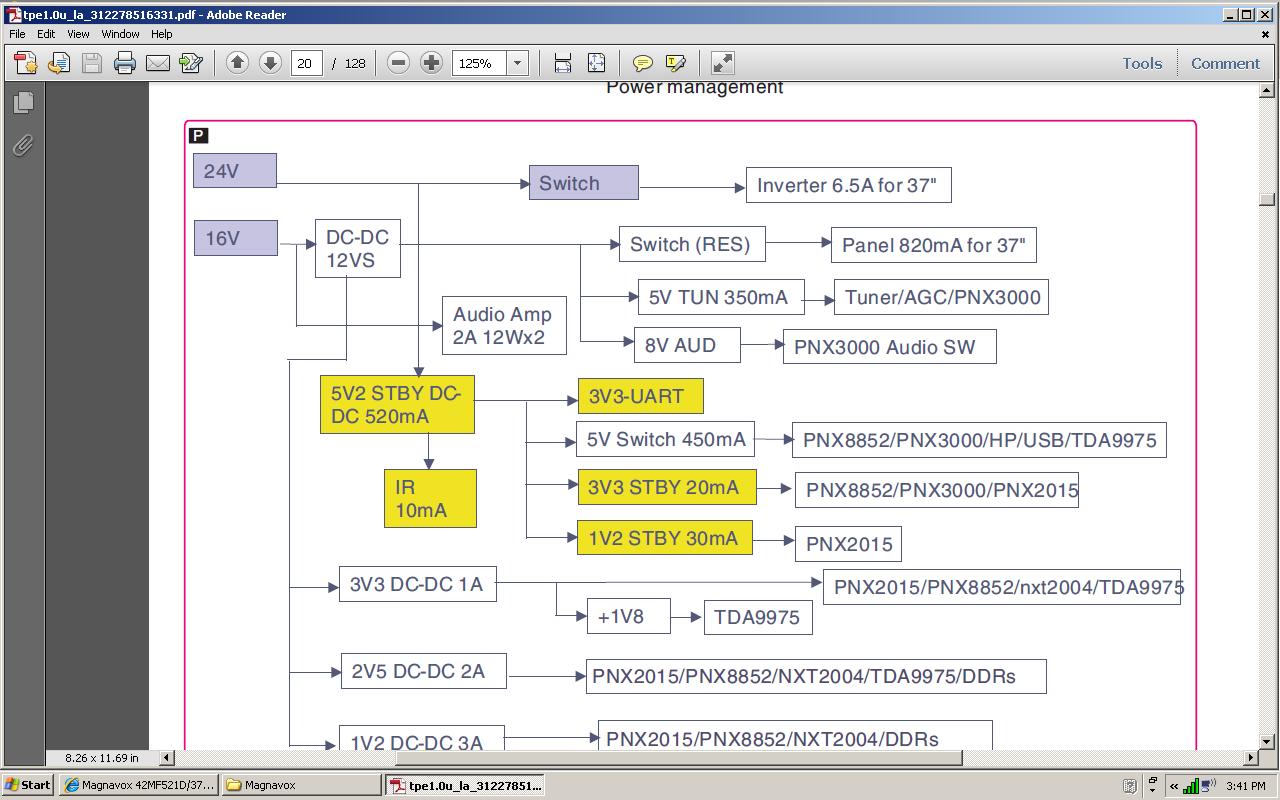Select the highlight text tool
Viewport: 1280px width, 800px height.
click(676, 63)
